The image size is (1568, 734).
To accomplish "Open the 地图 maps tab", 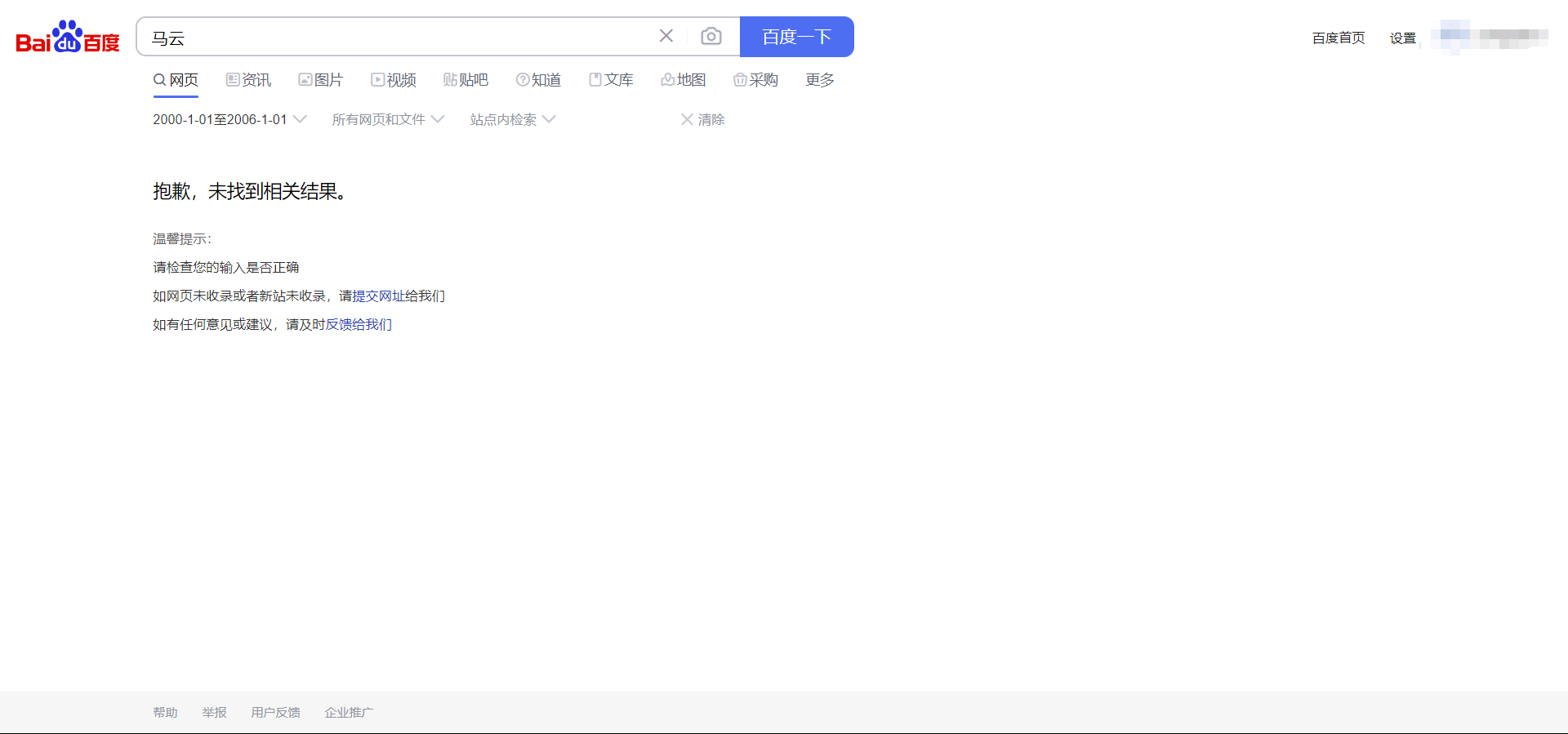I will tap(684, 80).
